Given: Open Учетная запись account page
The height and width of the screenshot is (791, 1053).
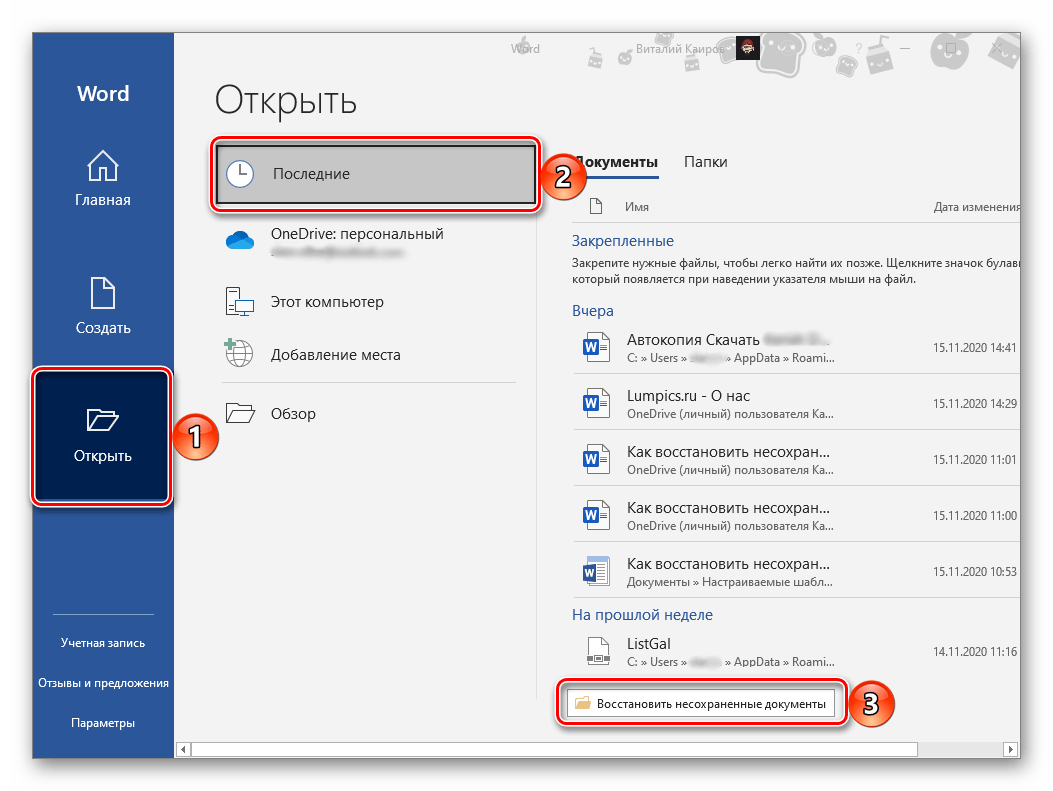Looking at the screenshot, I should [x=103, y=643].
